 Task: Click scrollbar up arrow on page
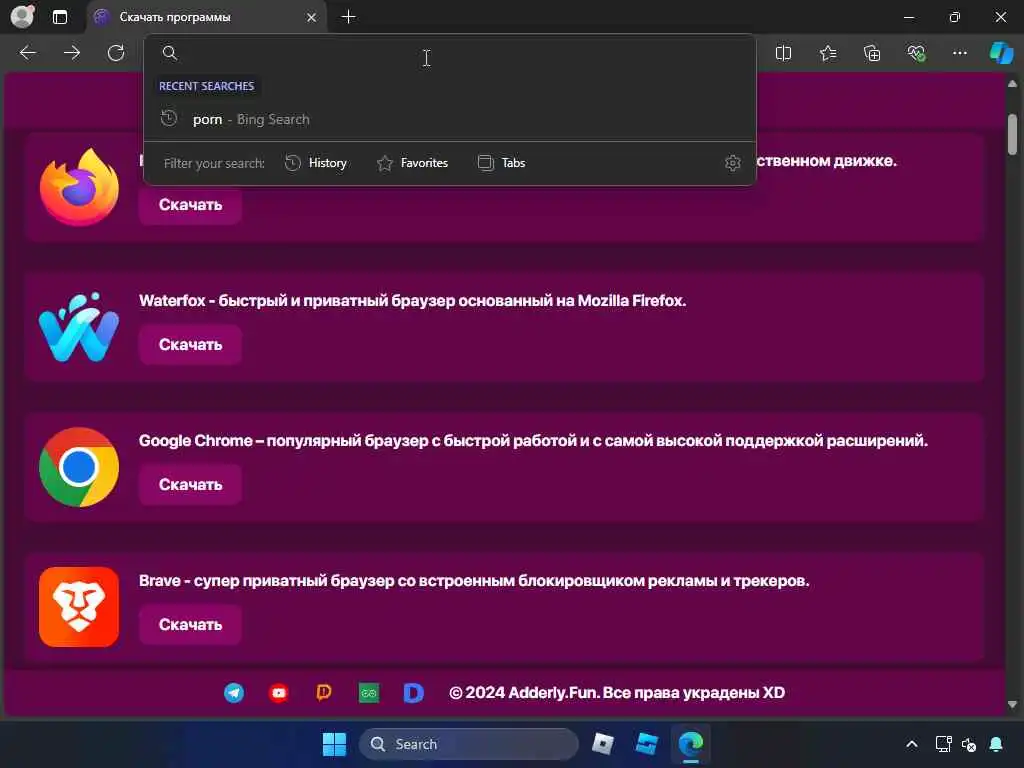tap(1012, 84)
